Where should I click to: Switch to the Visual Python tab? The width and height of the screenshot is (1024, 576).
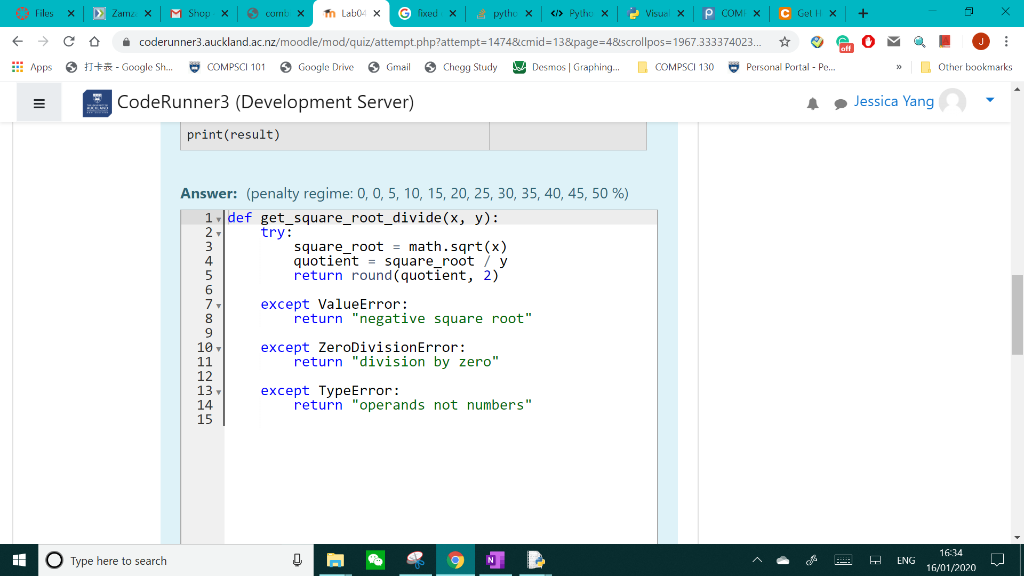click(x=653, y=14)
